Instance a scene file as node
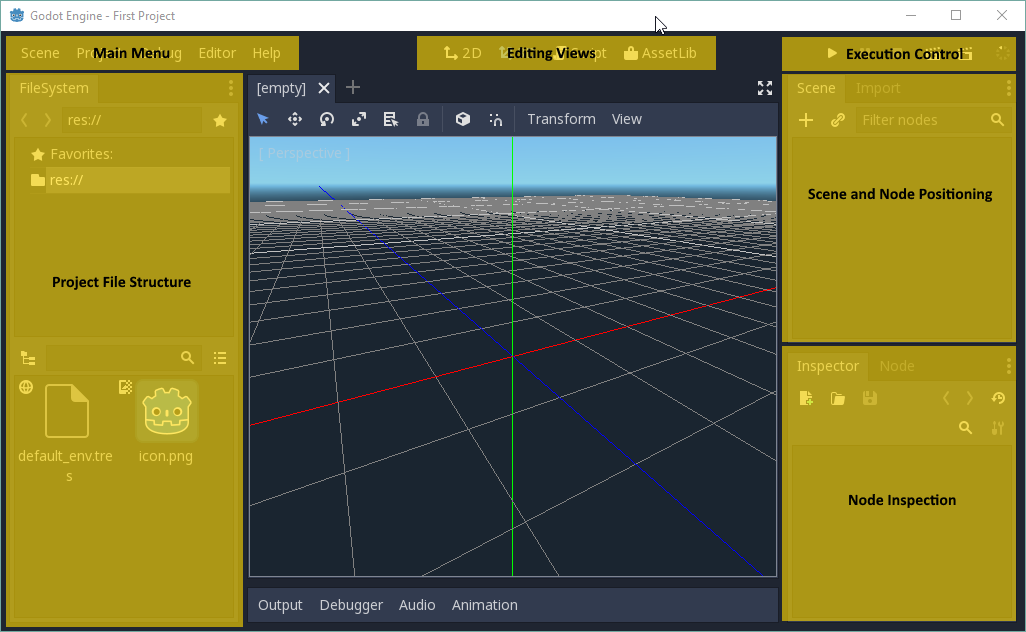 [x=838, y=120]
